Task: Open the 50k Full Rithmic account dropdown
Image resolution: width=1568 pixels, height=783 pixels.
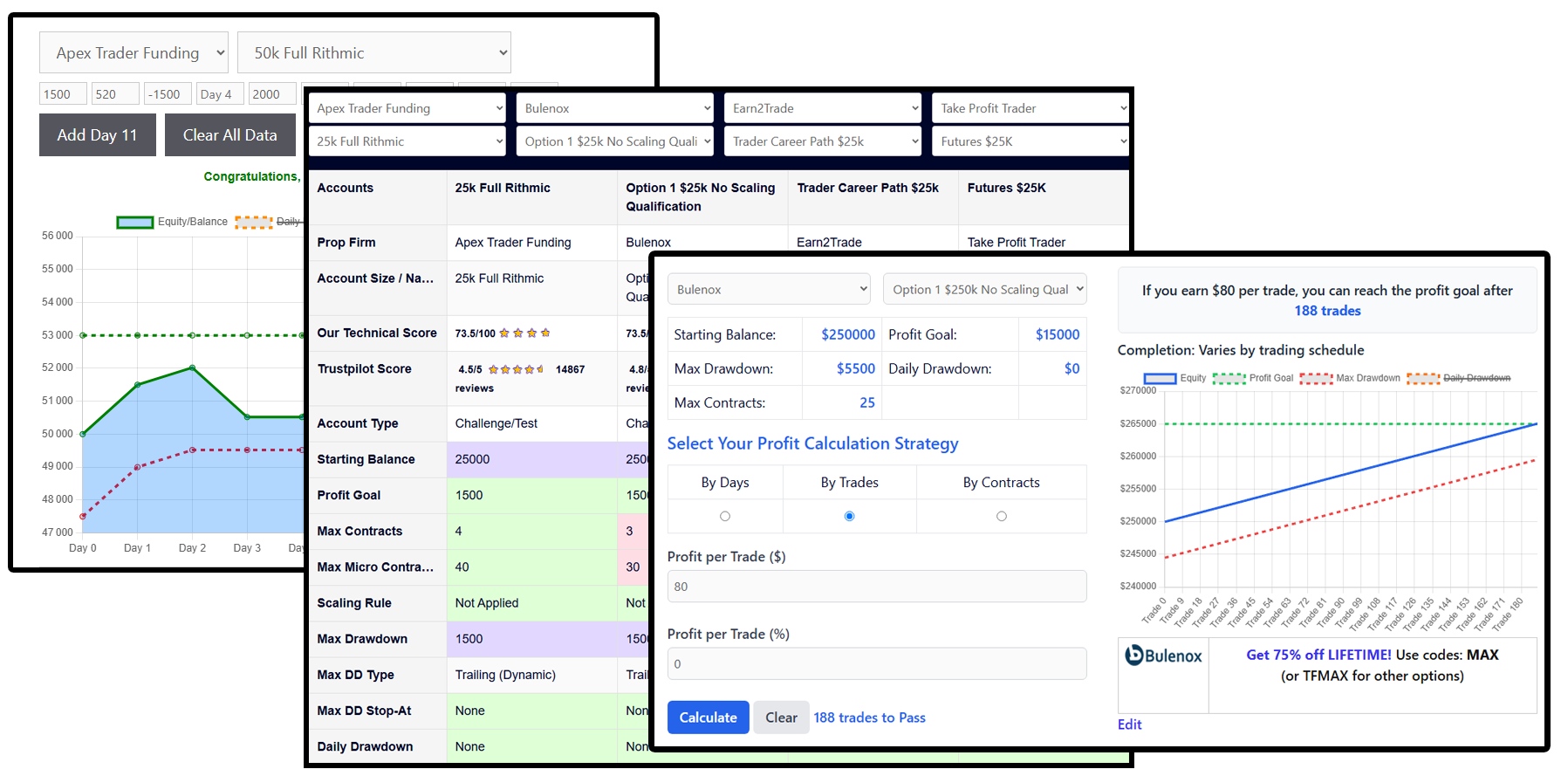Action: tap(373, 52)
